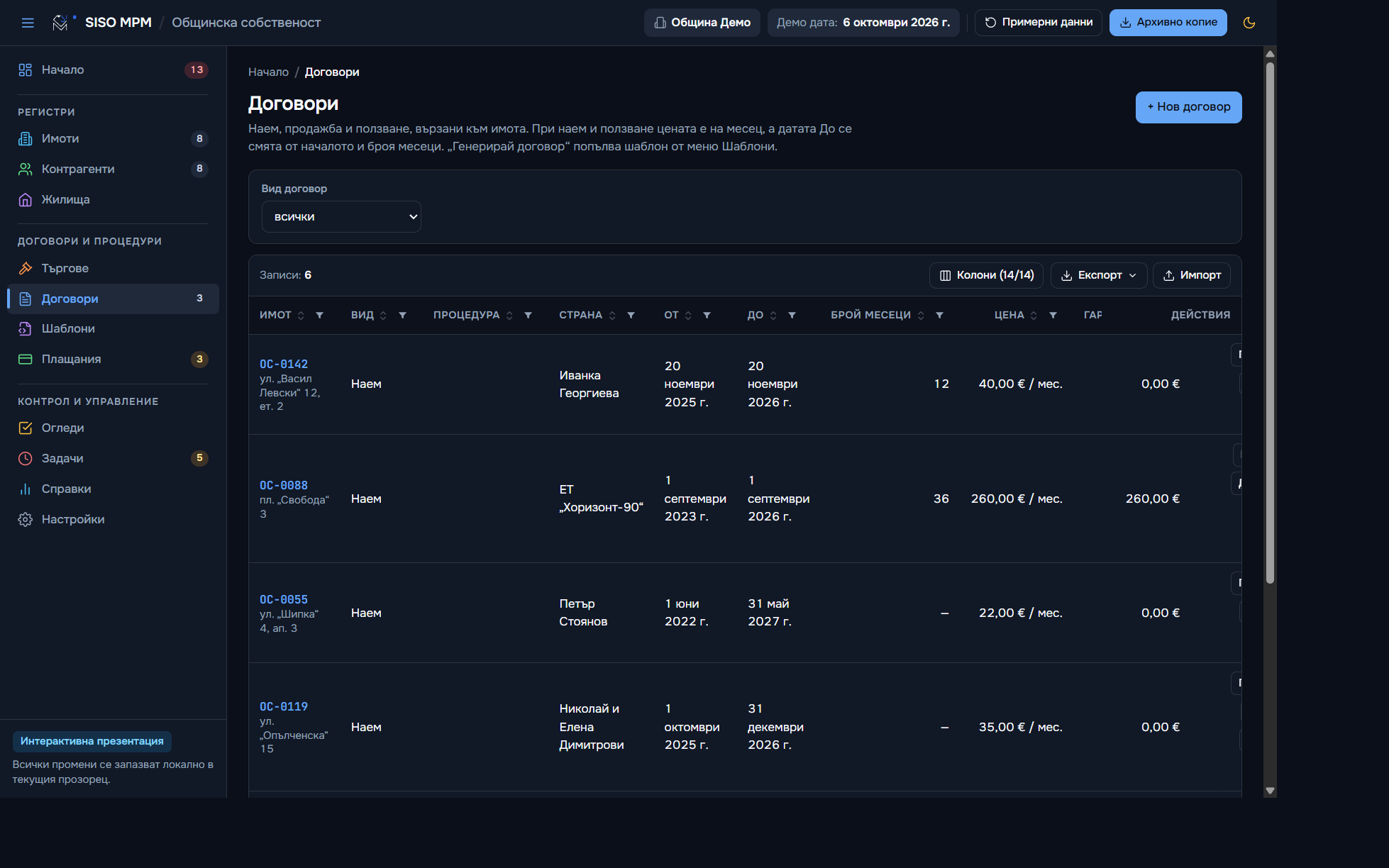The height and width of the screenshot is (868, 1389).
Task: Open property link ОС-0119
Action: [x=284, y=706]
